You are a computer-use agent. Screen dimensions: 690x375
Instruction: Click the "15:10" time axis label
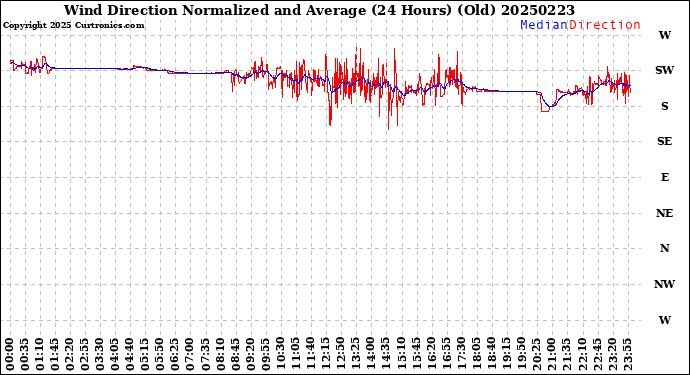[401, 354]
